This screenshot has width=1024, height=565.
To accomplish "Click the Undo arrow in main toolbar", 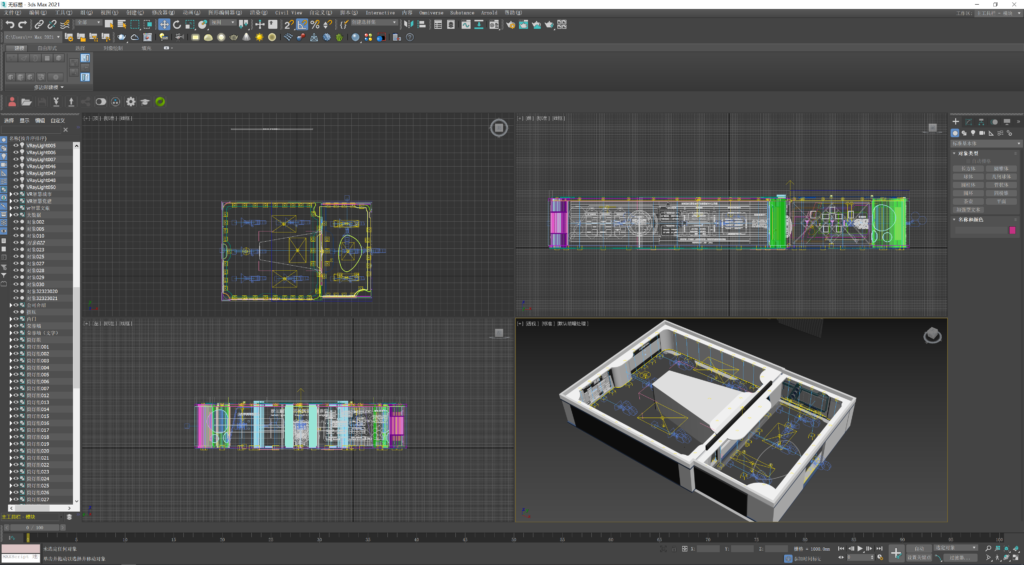I will (x=9, y=24).
